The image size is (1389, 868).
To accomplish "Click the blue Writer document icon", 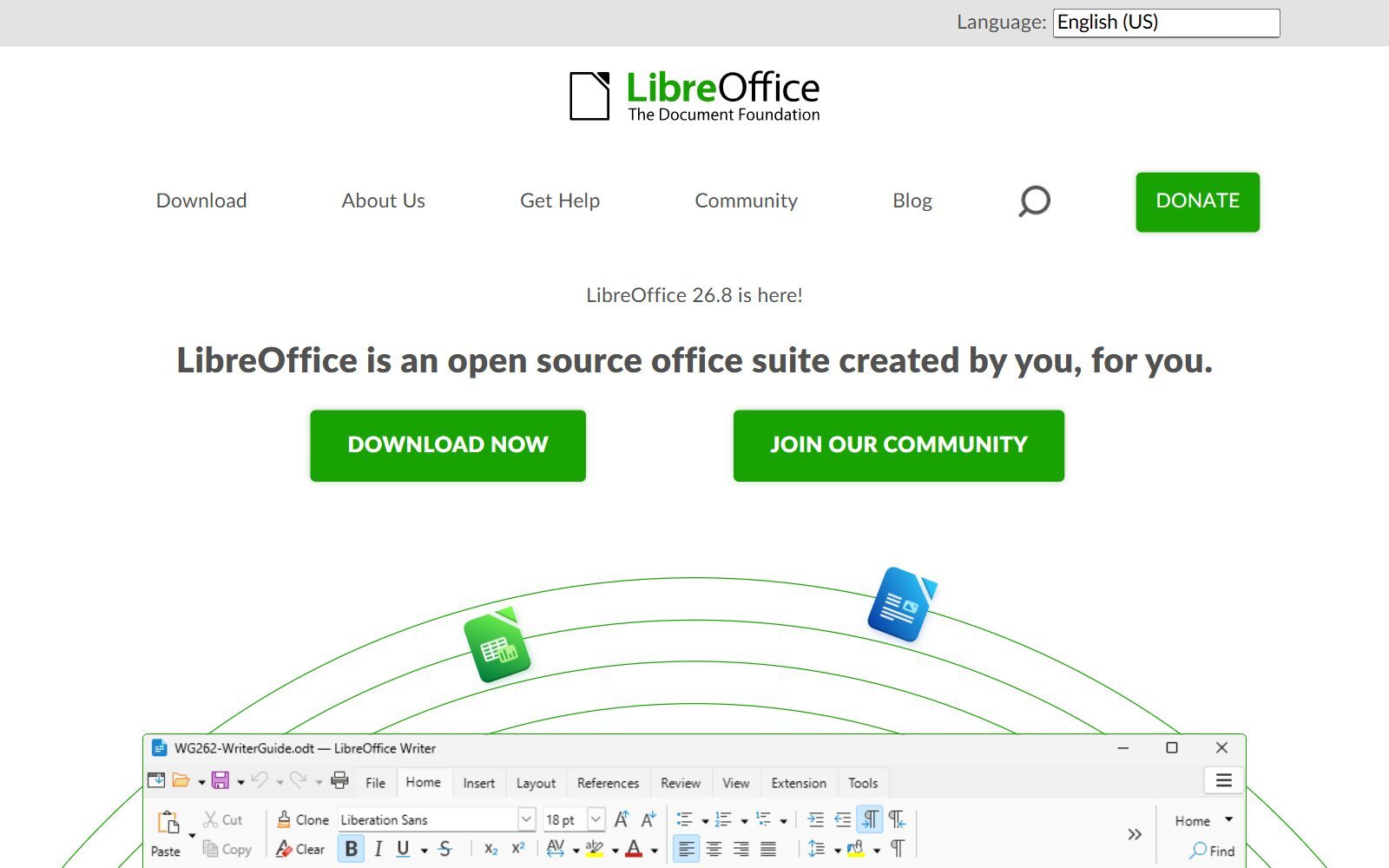I will (902, 604).
